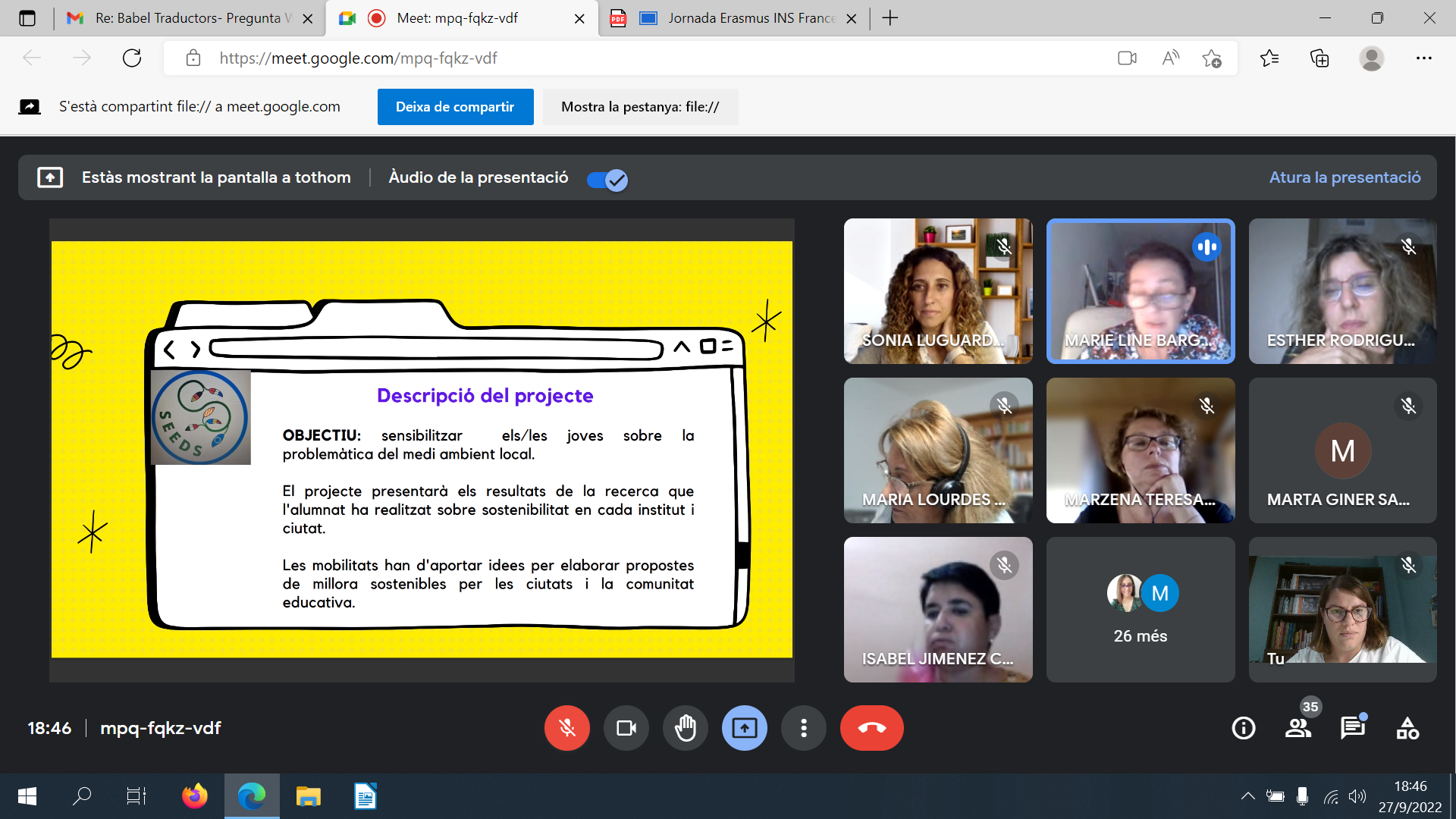Switch to the Gmail Babel Traductors tab
This screenshot has height=819, width=1456.
click(x=190, y=18)
